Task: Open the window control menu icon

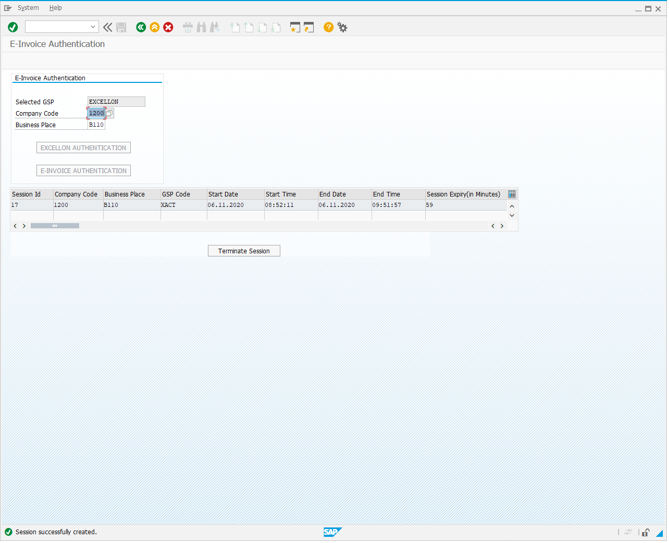Action: (8, 8)
